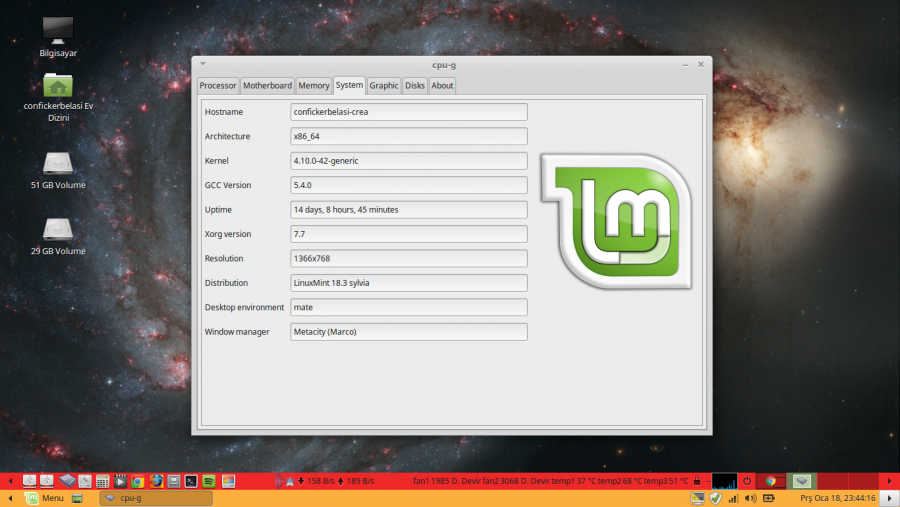Switch to the Chrome workspace in switcher
The width and height of the screenshot is (900, 507).
coord(770,481)
